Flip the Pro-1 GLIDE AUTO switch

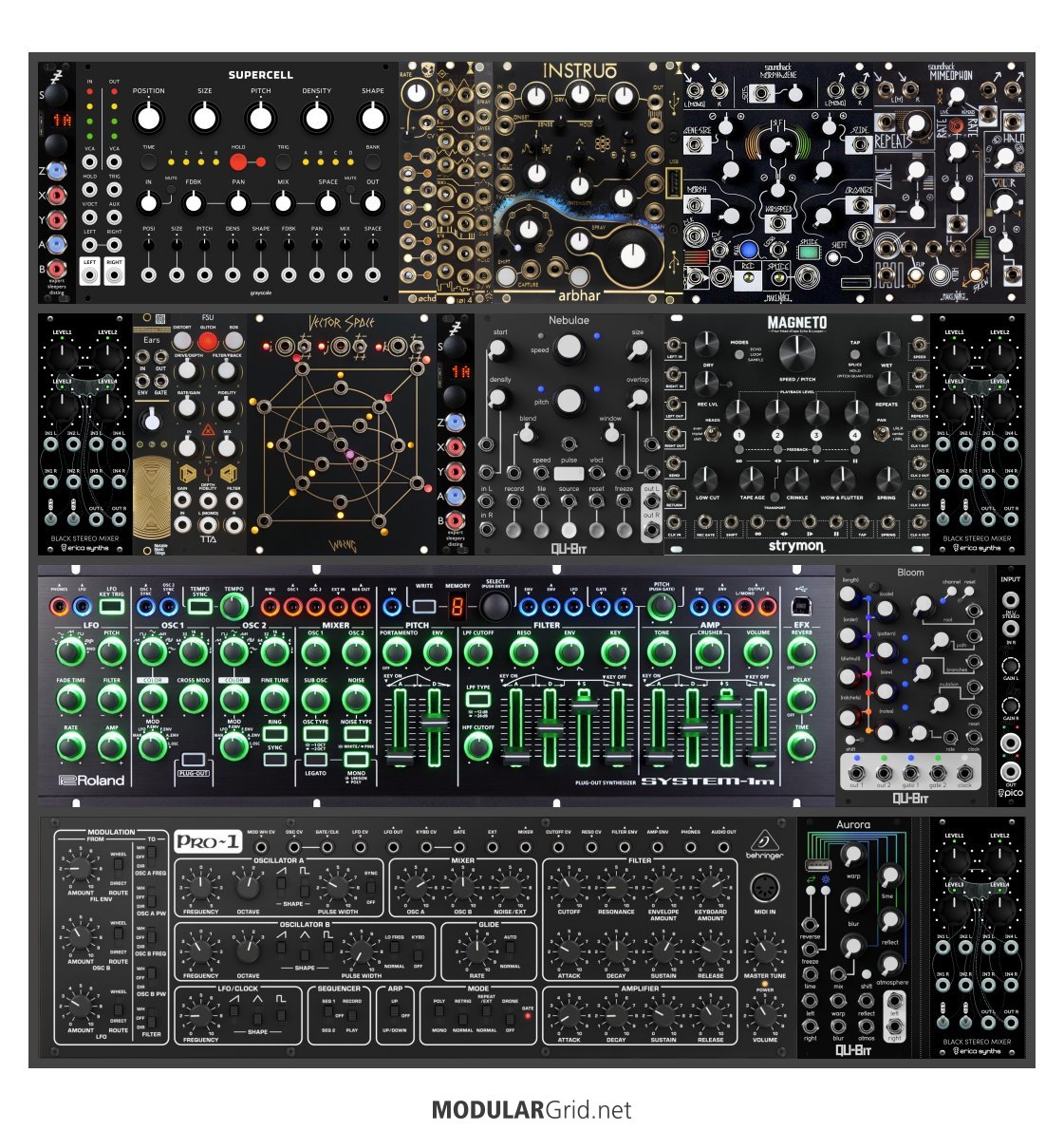pyautogui.click(x=511, y=951)
